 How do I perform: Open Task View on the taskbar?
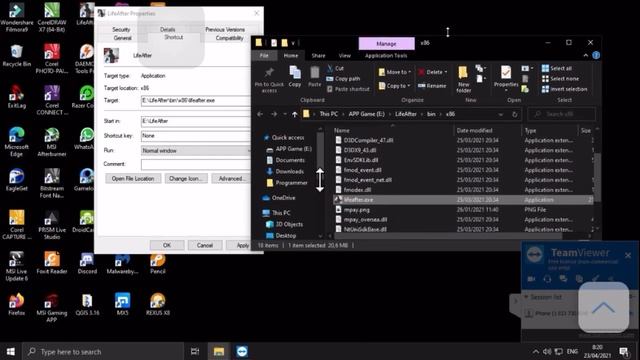(195, 351)
